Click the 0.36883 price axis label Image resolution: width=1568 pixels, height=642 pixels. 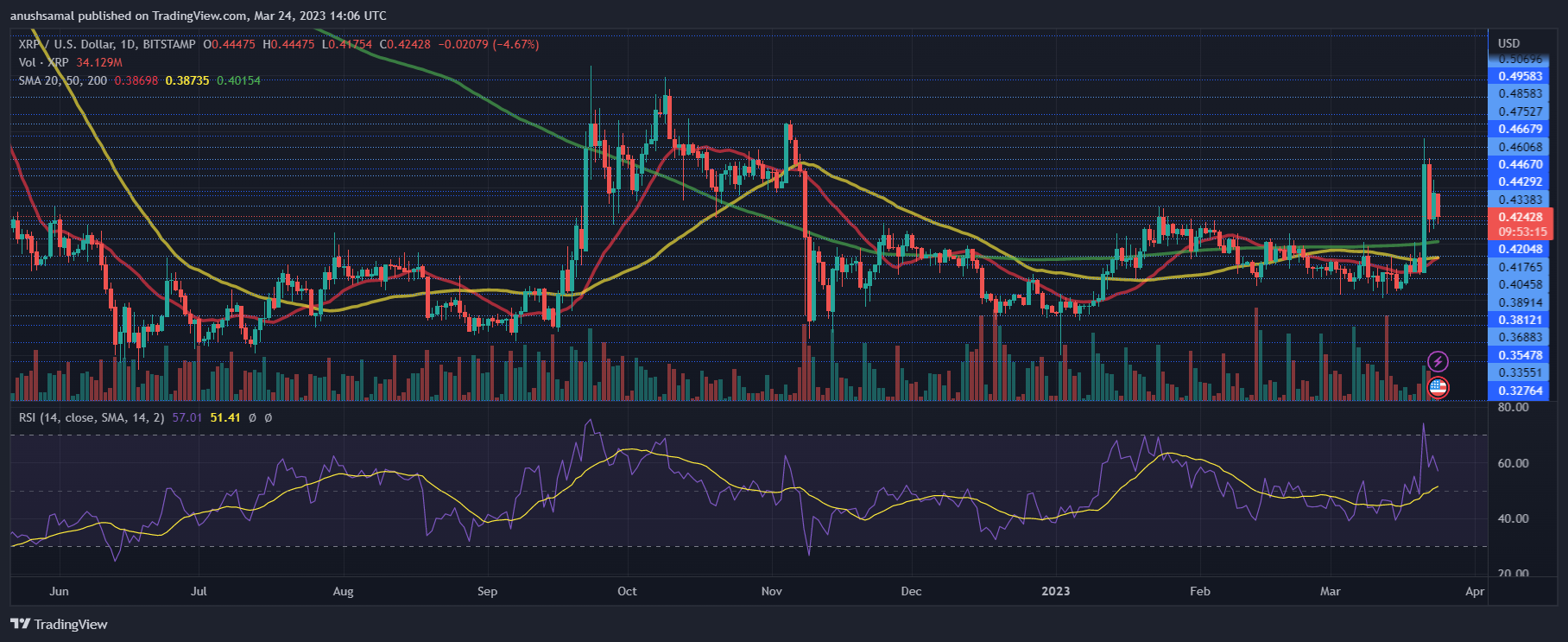pyautogui.click(x=1521, y=337)
